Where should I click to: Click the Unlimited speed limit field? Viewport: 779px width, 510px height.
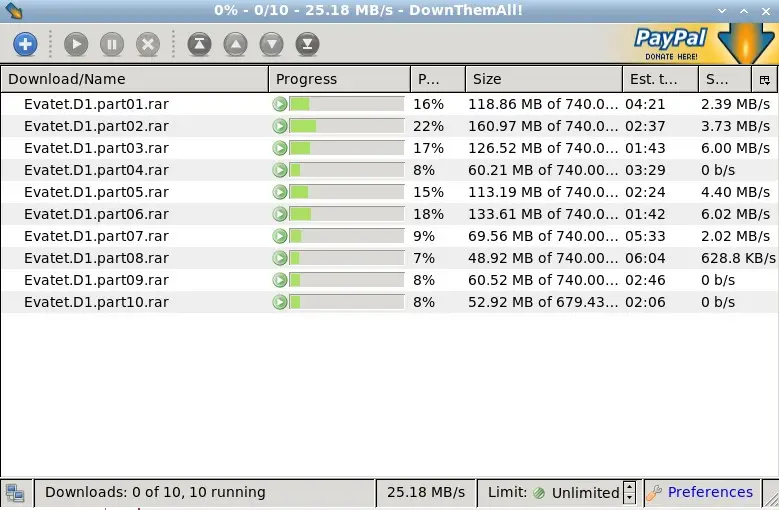pyautogui.click(x=585, y=493)
